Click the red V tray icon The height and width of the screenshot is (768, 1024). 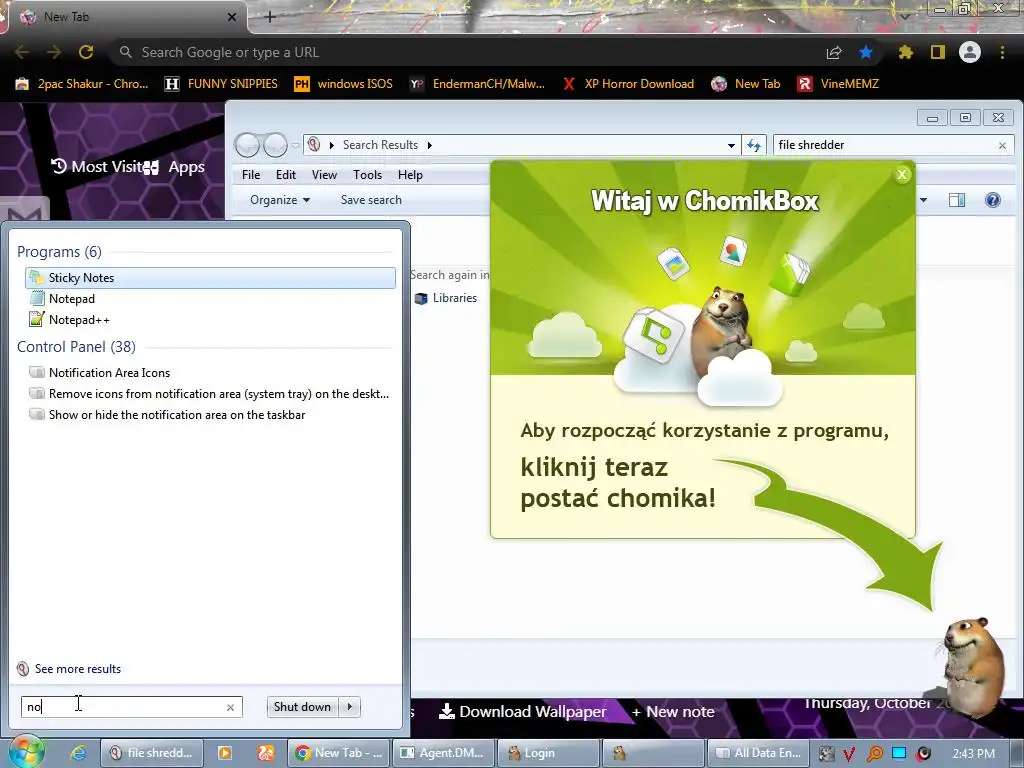click(x=849, y=754)
